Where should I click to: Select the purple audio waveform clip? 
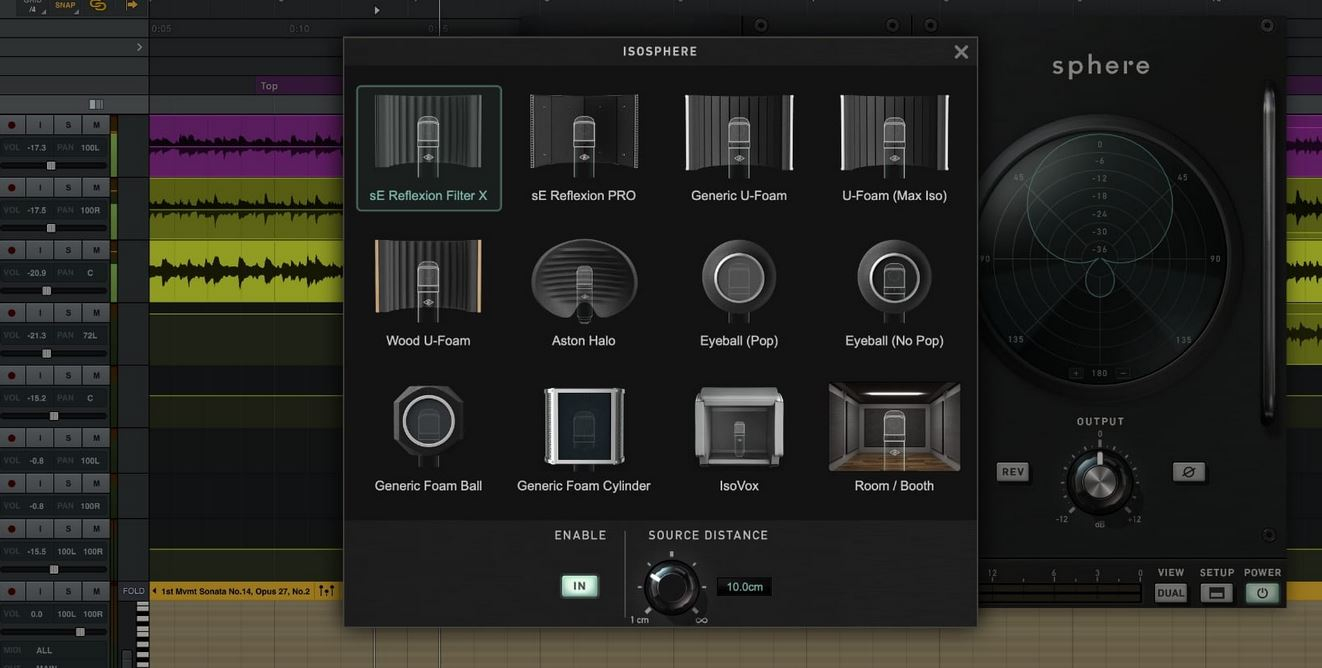point(246,146)
